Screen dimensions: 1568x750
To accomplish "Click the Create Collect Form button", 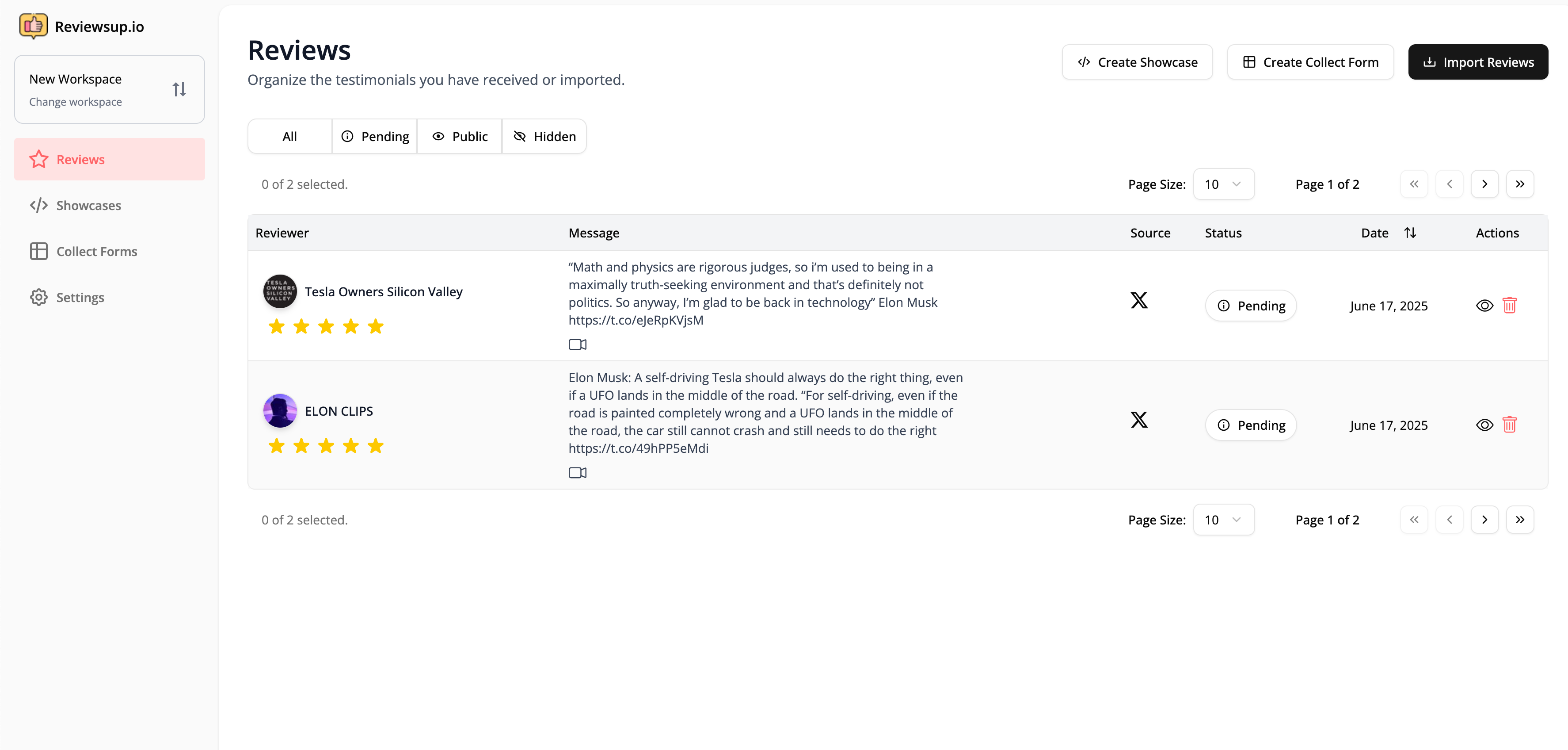I will click(1310, 62).
